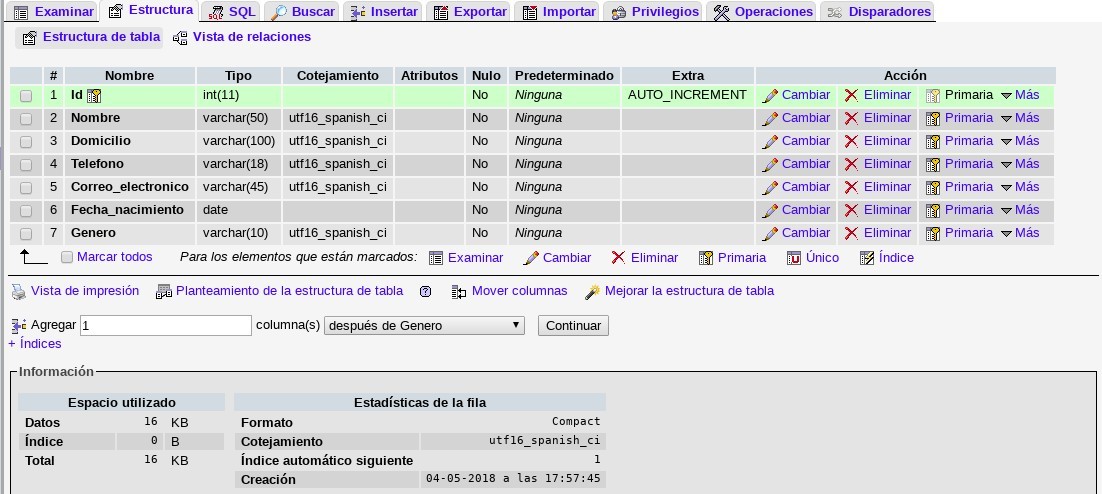Viewport: 1102px width, 494px height.
Task: Click the red X Eliminar icon for Telefono
Action: [x=851, y=165]
